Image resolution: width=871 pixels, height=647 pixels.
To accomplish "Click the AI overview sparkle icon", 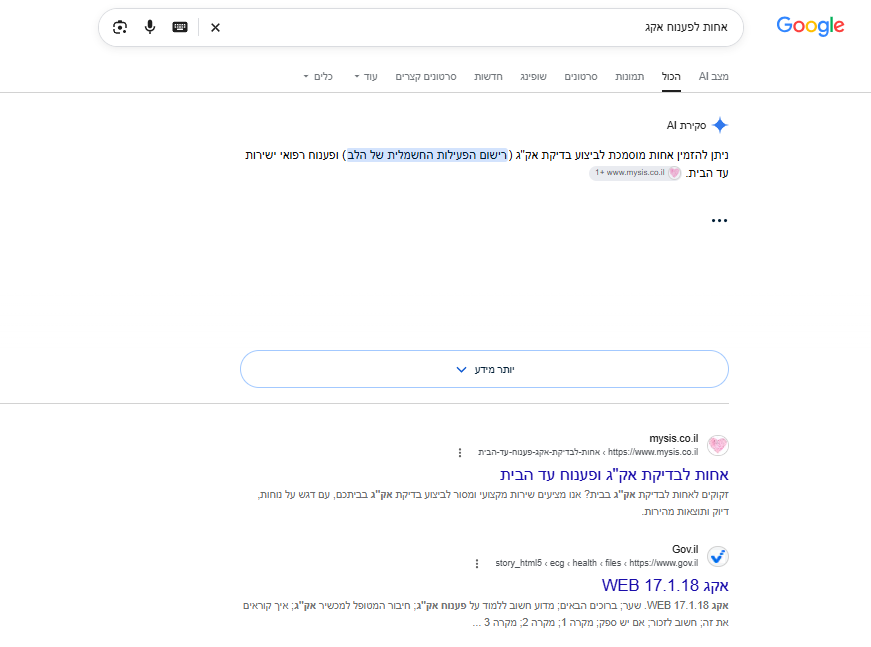I will click(720, 126).
